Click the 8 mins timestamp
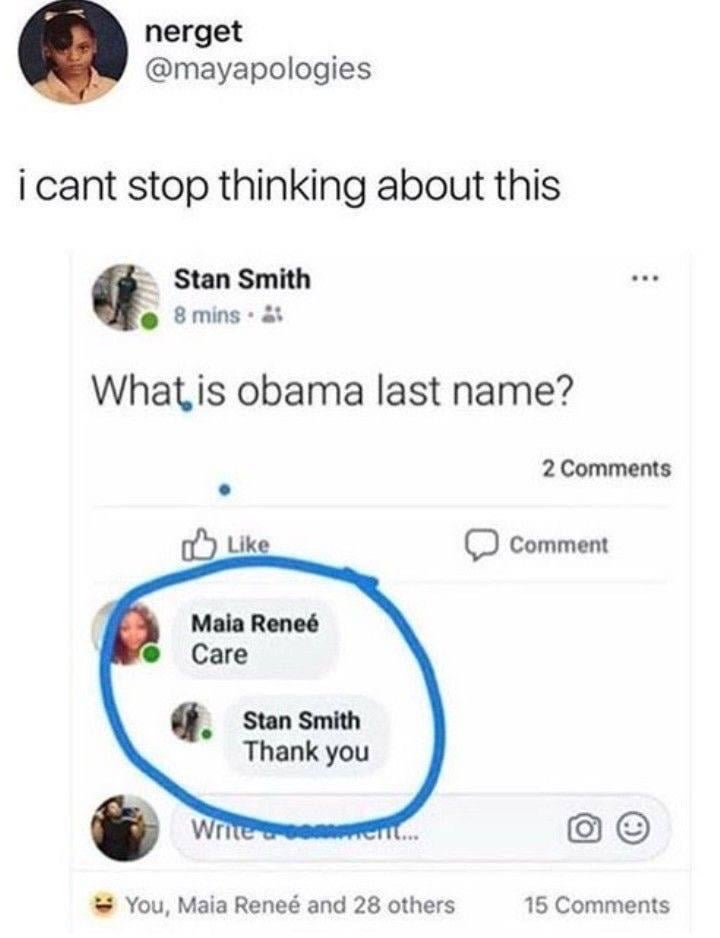Image resolution: width=720 pixels, height=938 pixels. click(x=207, y=315)
